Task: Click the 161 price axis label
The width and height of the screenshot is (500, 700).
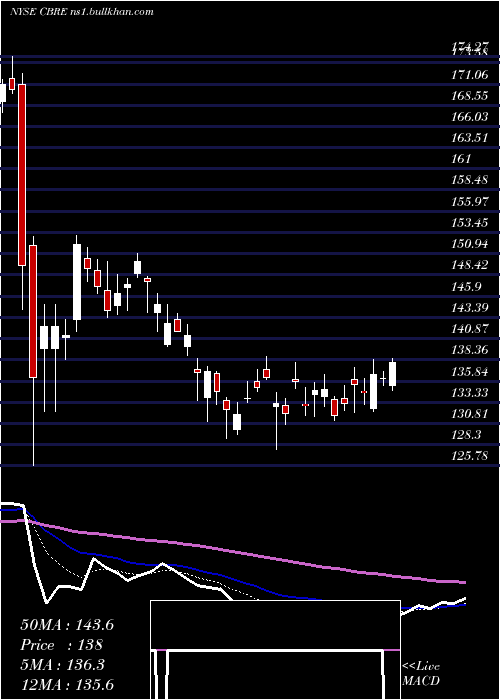Action: (x=462, y=159)
